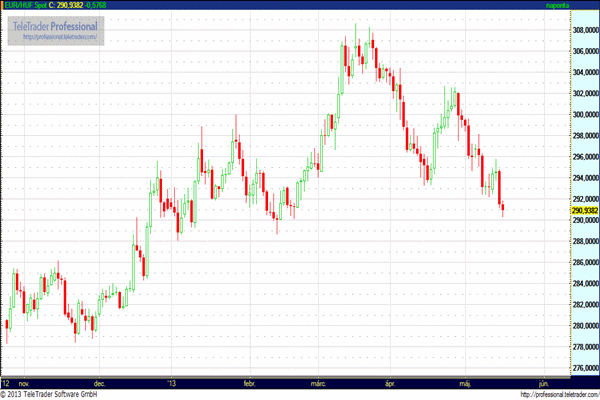Click the TeleTrader Professional logo watermark

(57, 25)
